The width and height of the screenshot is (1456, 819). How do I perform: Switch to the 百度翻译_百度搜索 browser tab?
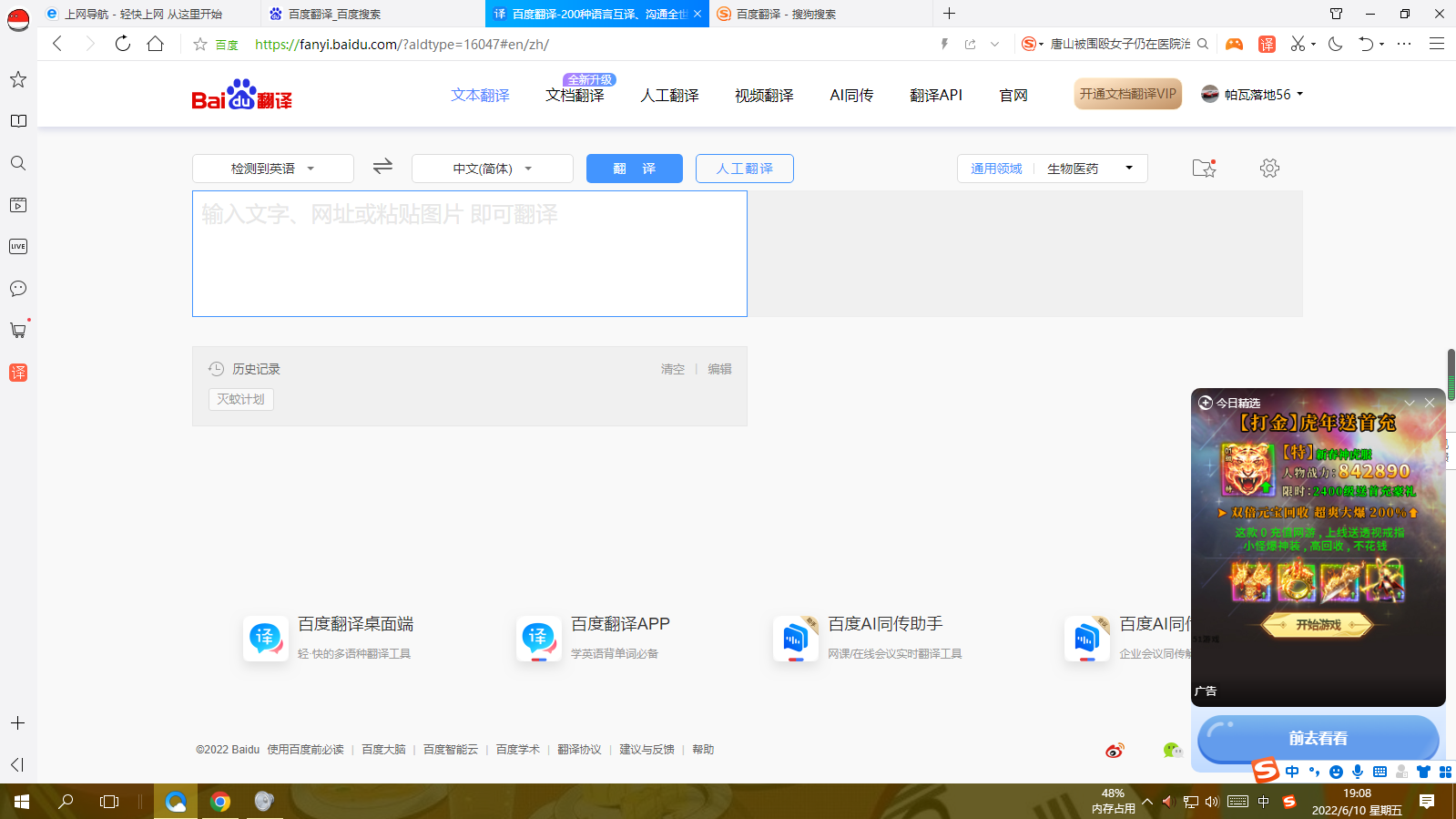pos(373,14)
